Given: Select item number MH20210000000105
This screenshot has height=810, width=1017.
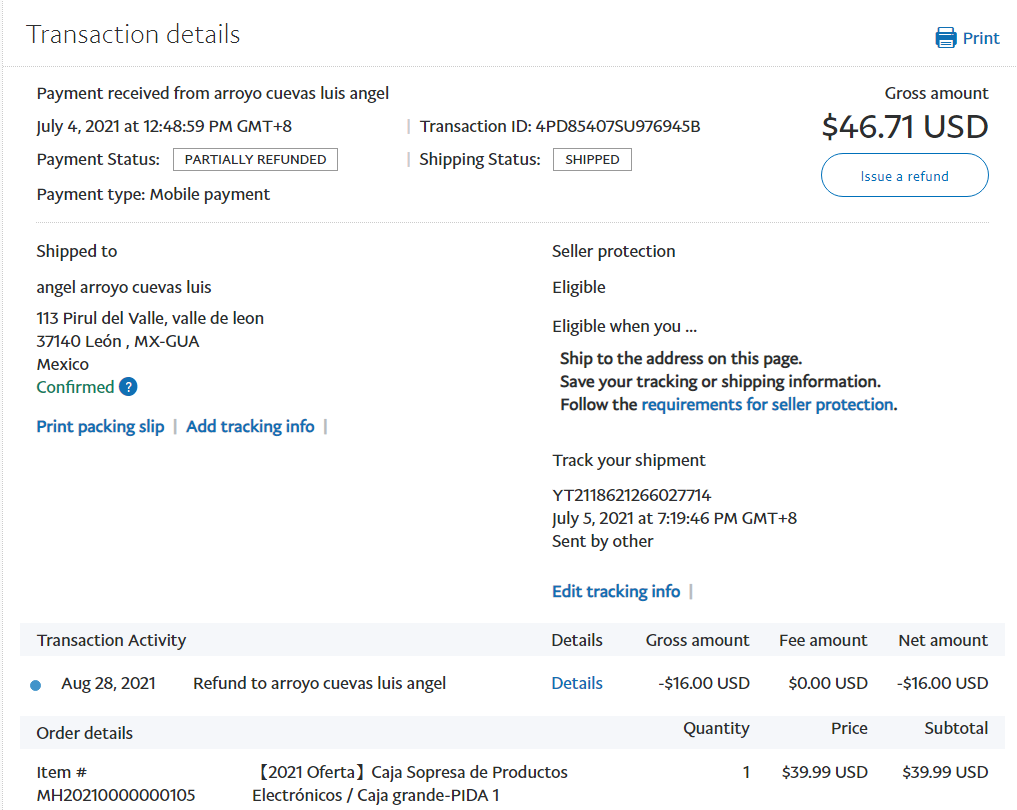Looking at the screenshot, I should pyautogui.click(x=116, y=795).
